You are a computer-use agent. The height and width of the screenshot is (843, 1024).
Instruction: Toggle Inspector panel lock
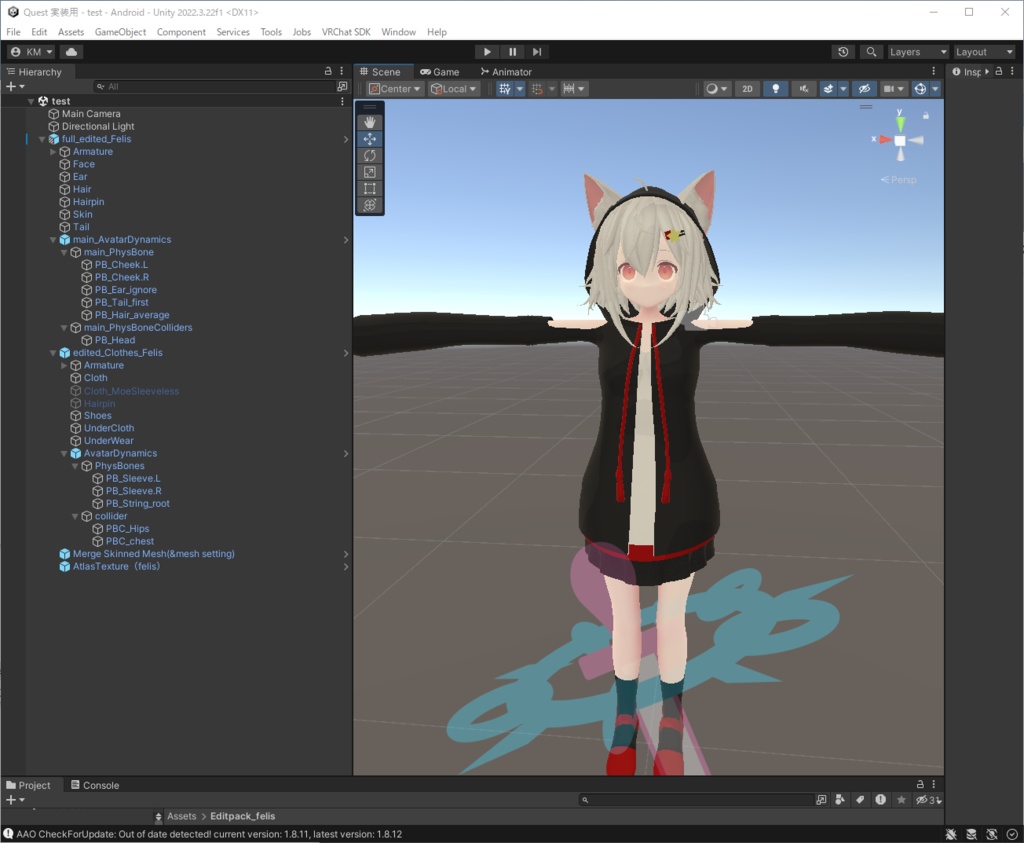[x=999, y=71]
